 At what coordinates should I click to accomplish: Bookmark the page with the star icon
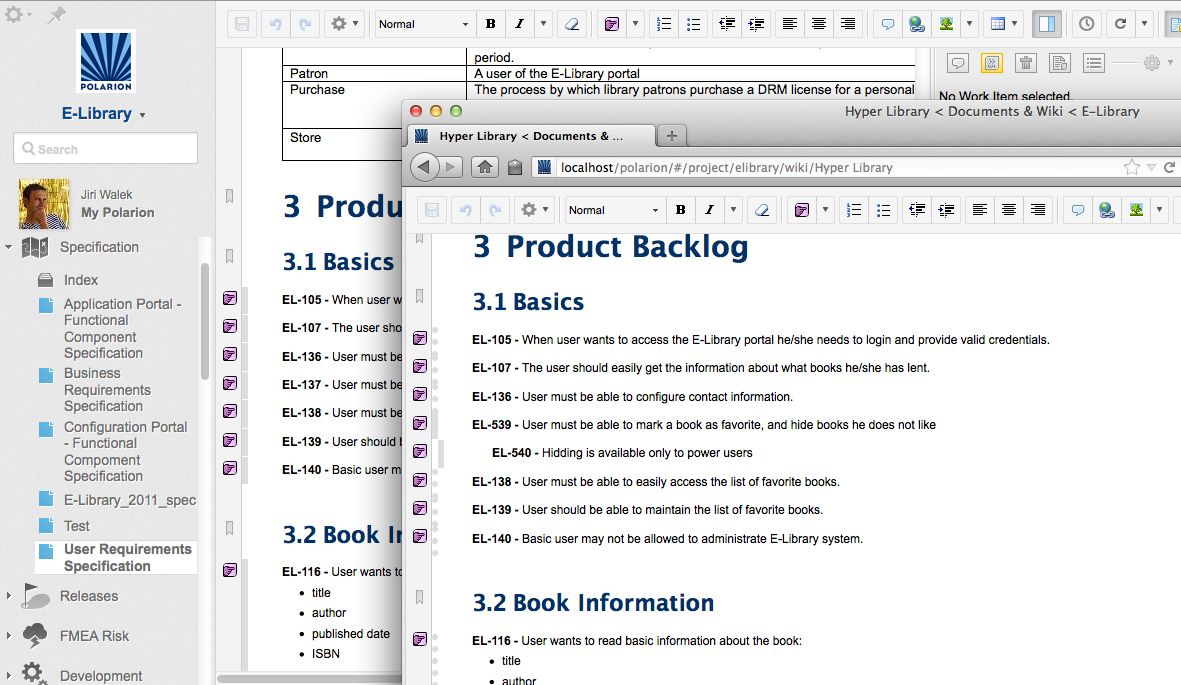coord(1131,167)
